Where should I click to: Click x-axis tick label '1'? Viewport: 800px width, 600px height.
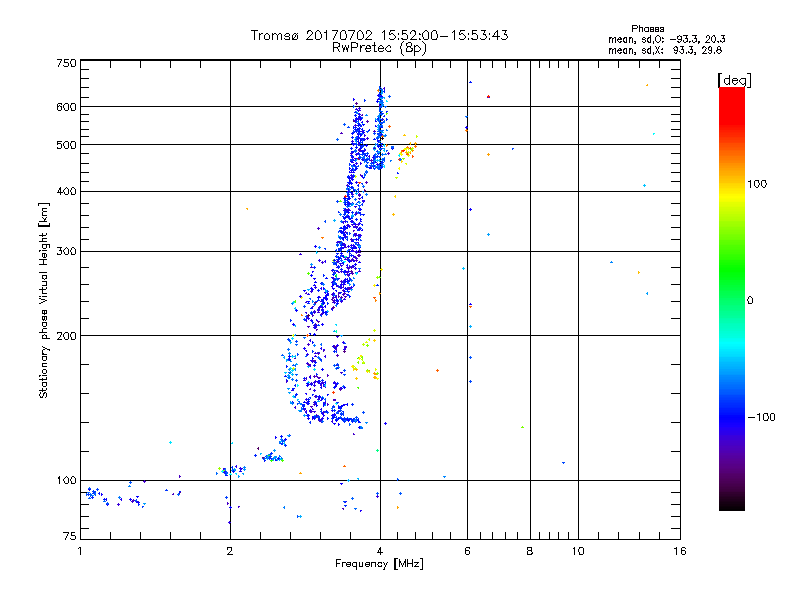(80, 551)
